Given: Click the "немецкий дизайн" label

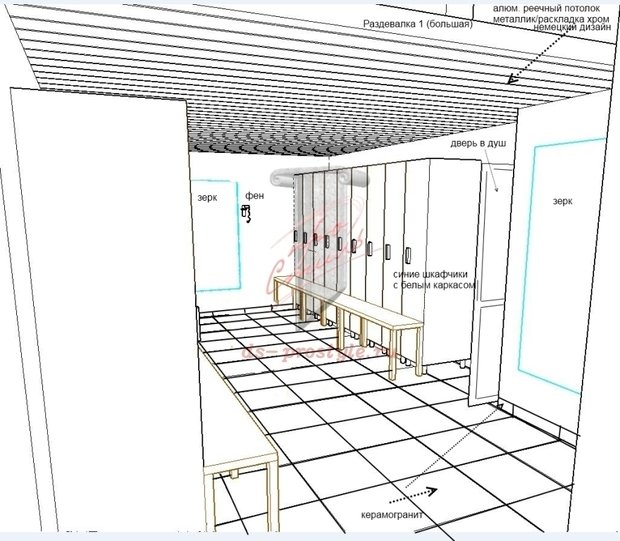Looking at the screenshot, I should click(x=572, y=27).
